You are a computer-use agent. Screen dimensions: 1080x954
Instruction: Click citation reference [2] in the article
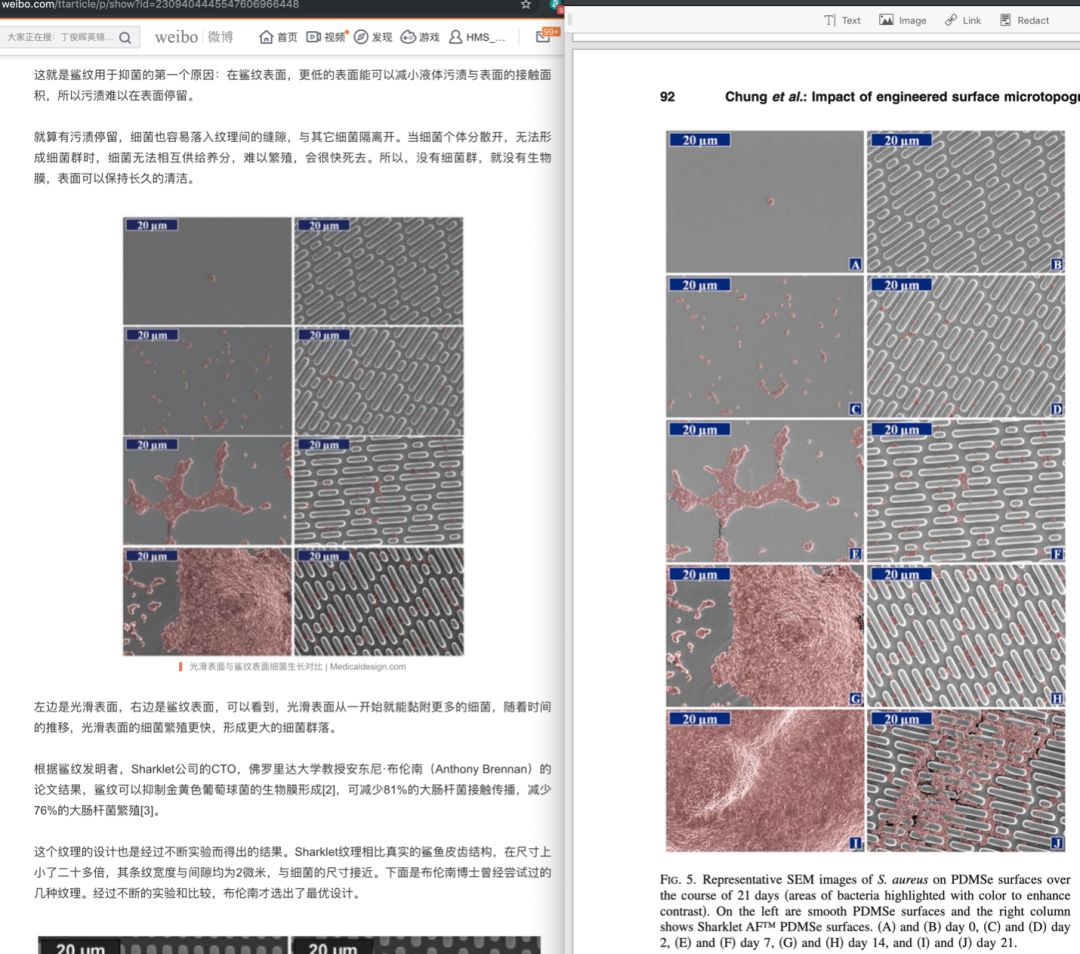coord(330,790)
